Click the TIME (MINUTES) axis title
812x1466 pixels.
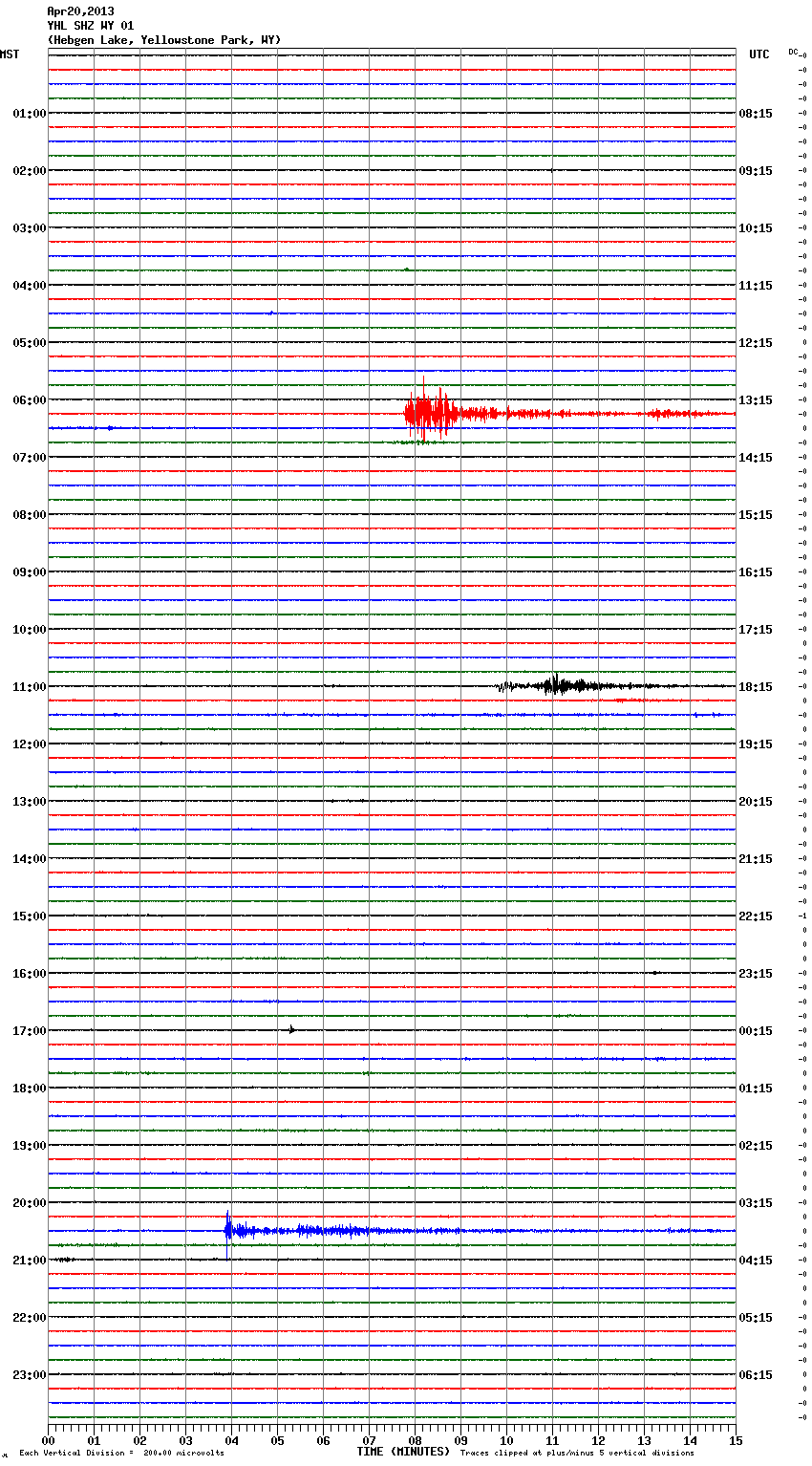click(x=403, y=1452)
